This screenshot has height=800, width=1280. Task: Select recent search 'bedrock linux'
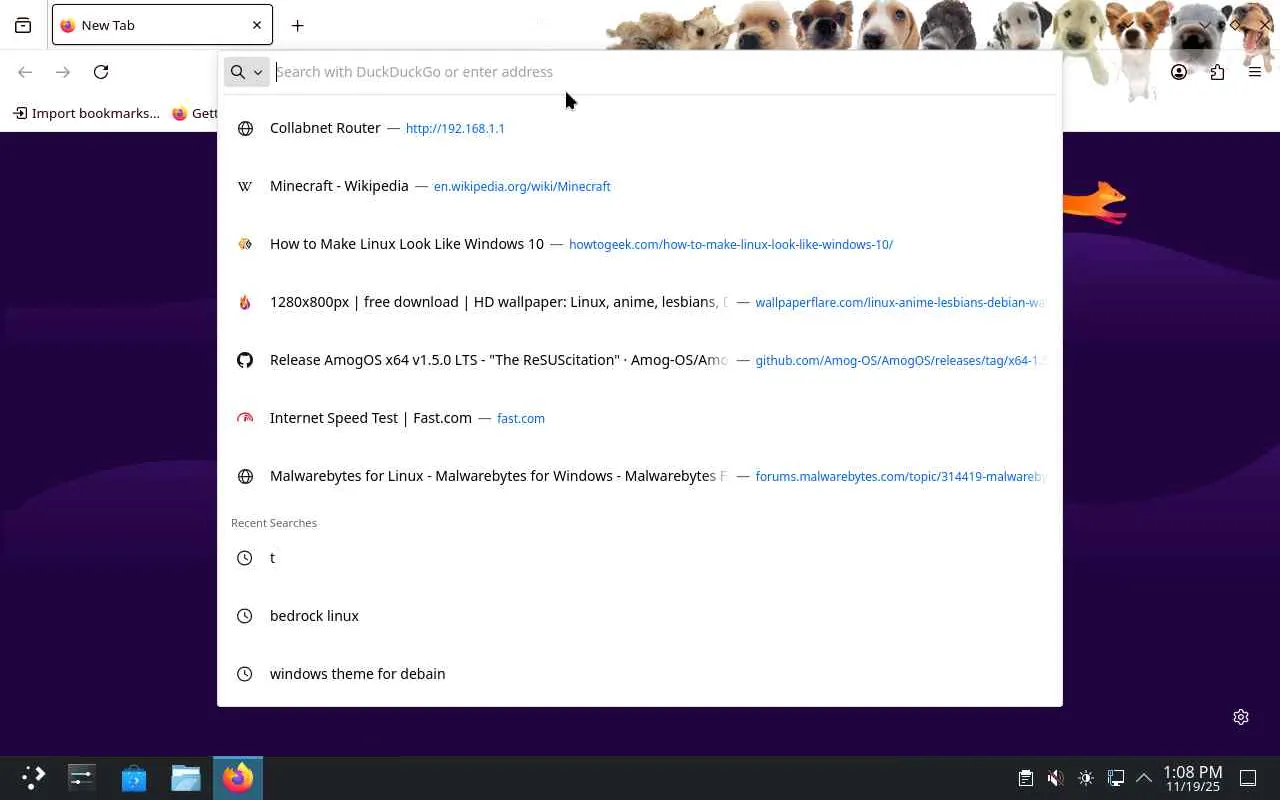pos(640,616)
